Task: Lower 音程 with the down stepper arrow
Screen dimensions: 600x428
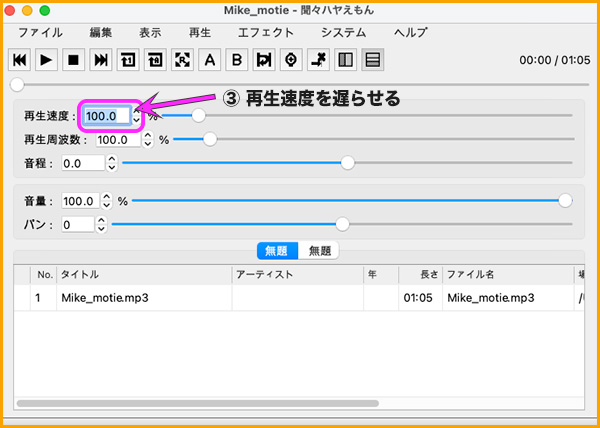Action: [111, 168]
